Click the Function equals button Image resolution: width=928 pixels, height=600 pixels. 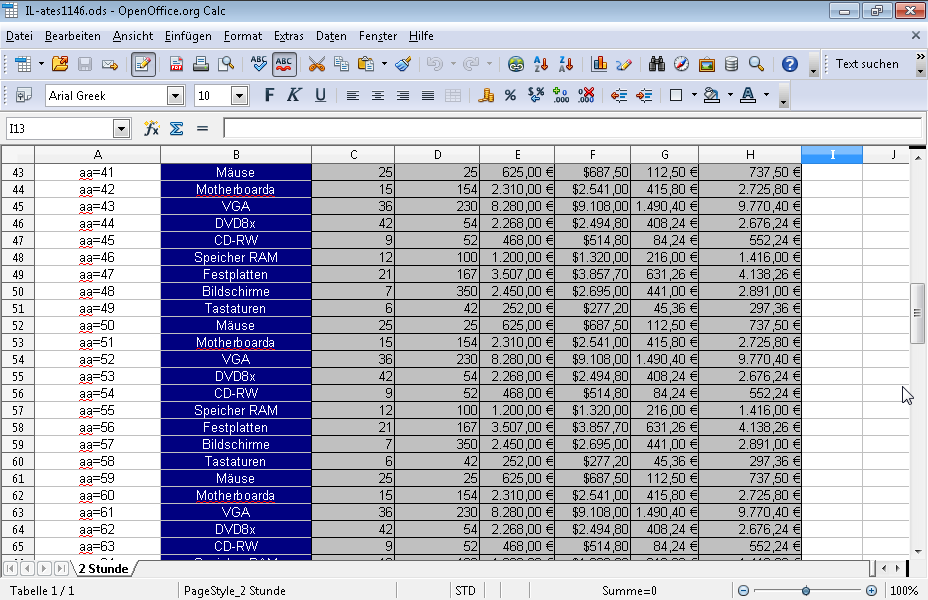tap(202, 128)
